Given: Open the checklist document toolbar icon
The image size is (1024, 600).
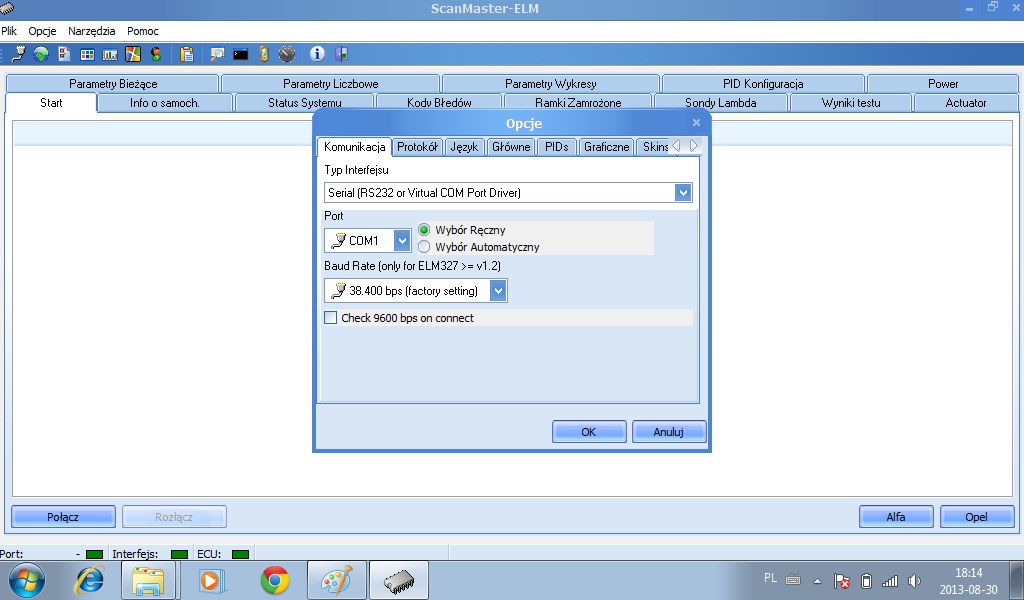Looking at the screenshot, I should coord(64,54).
